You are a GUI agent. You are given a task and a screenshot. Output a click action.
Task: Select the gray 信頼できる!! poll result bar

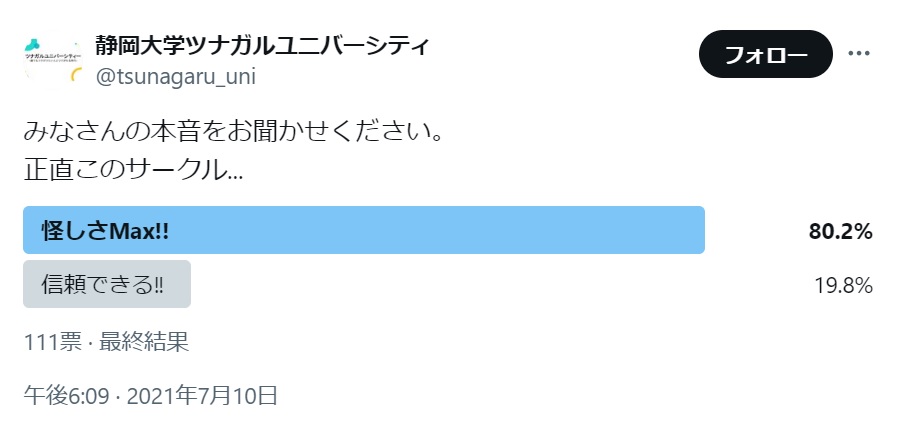107,284
